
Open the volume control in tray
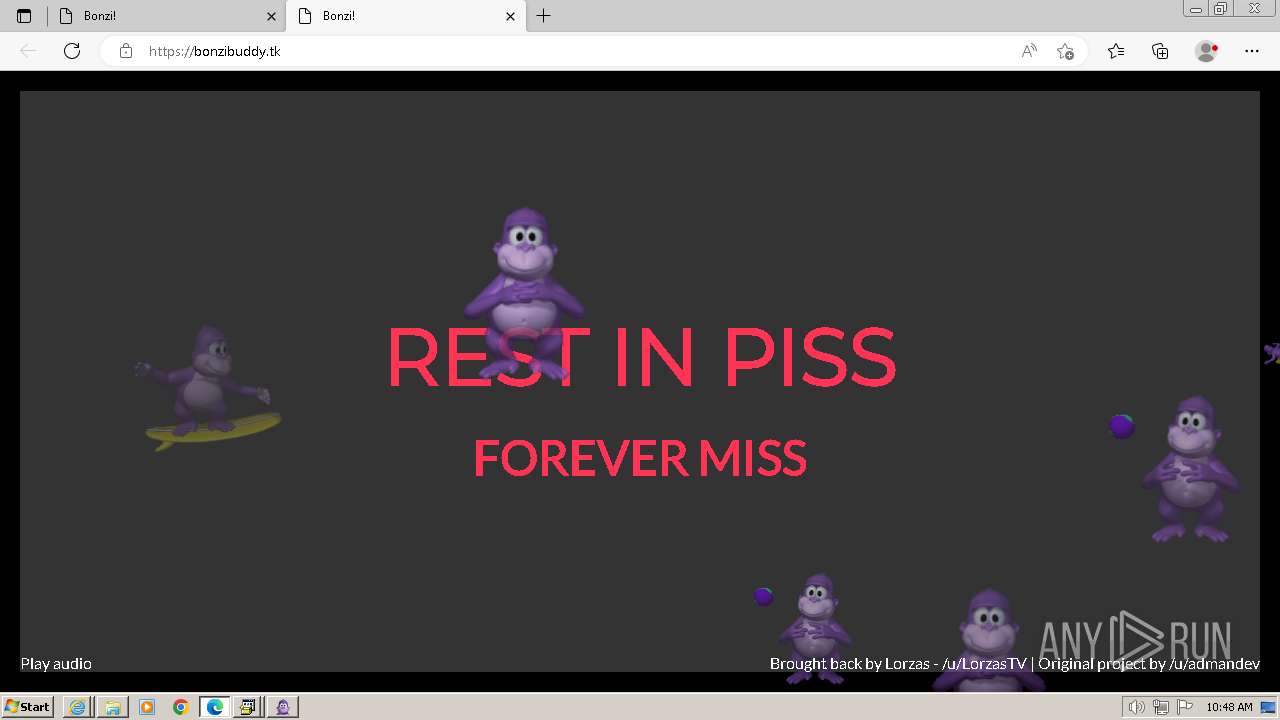point(1138,707)
